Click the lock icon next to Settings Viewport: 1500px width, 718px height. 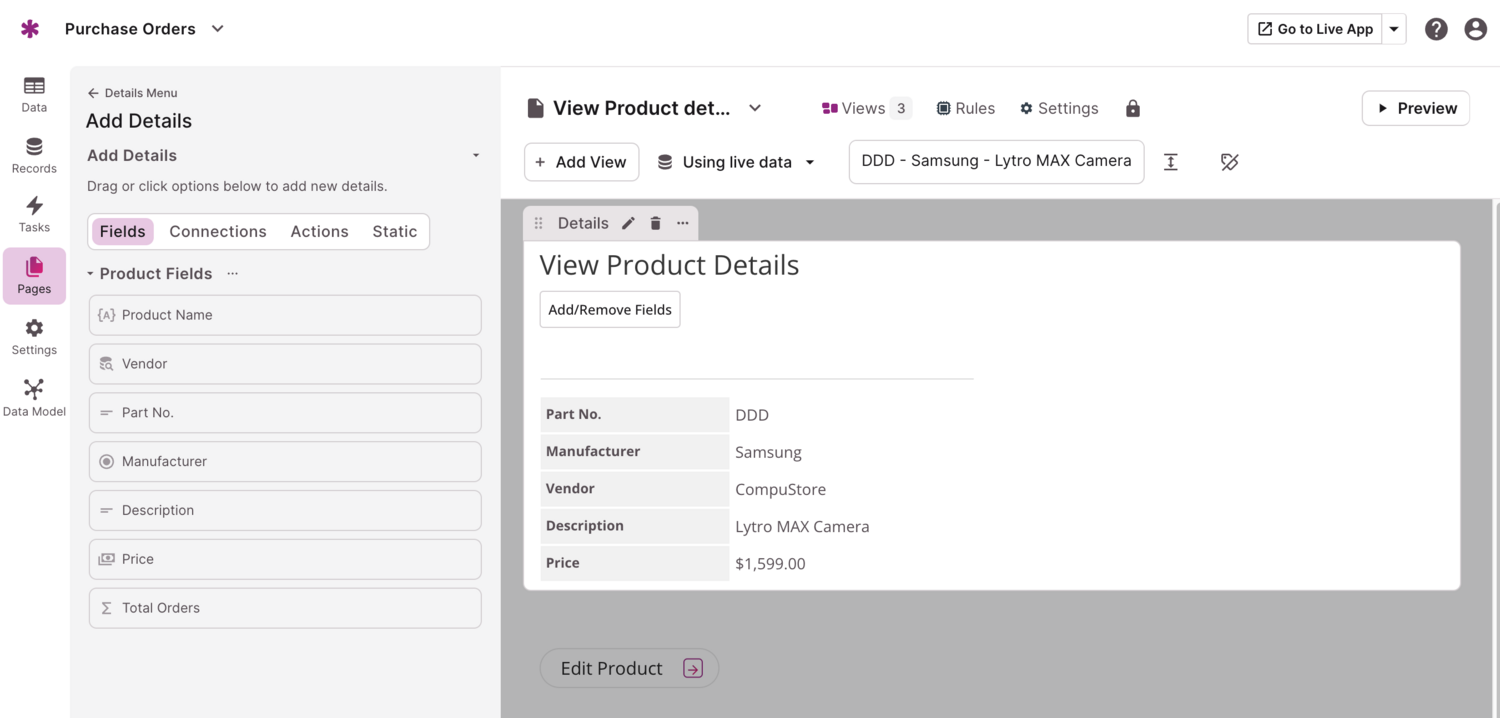click(1132, 108)
